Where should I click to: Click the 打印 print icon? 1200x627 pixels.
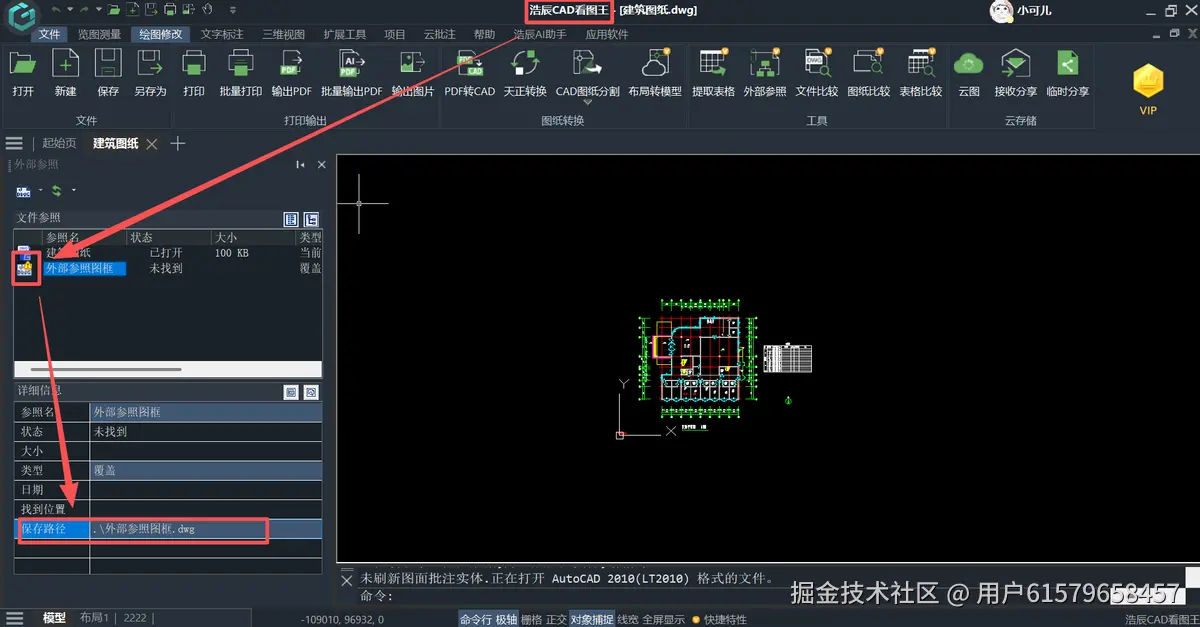click(x=194, y=64)
